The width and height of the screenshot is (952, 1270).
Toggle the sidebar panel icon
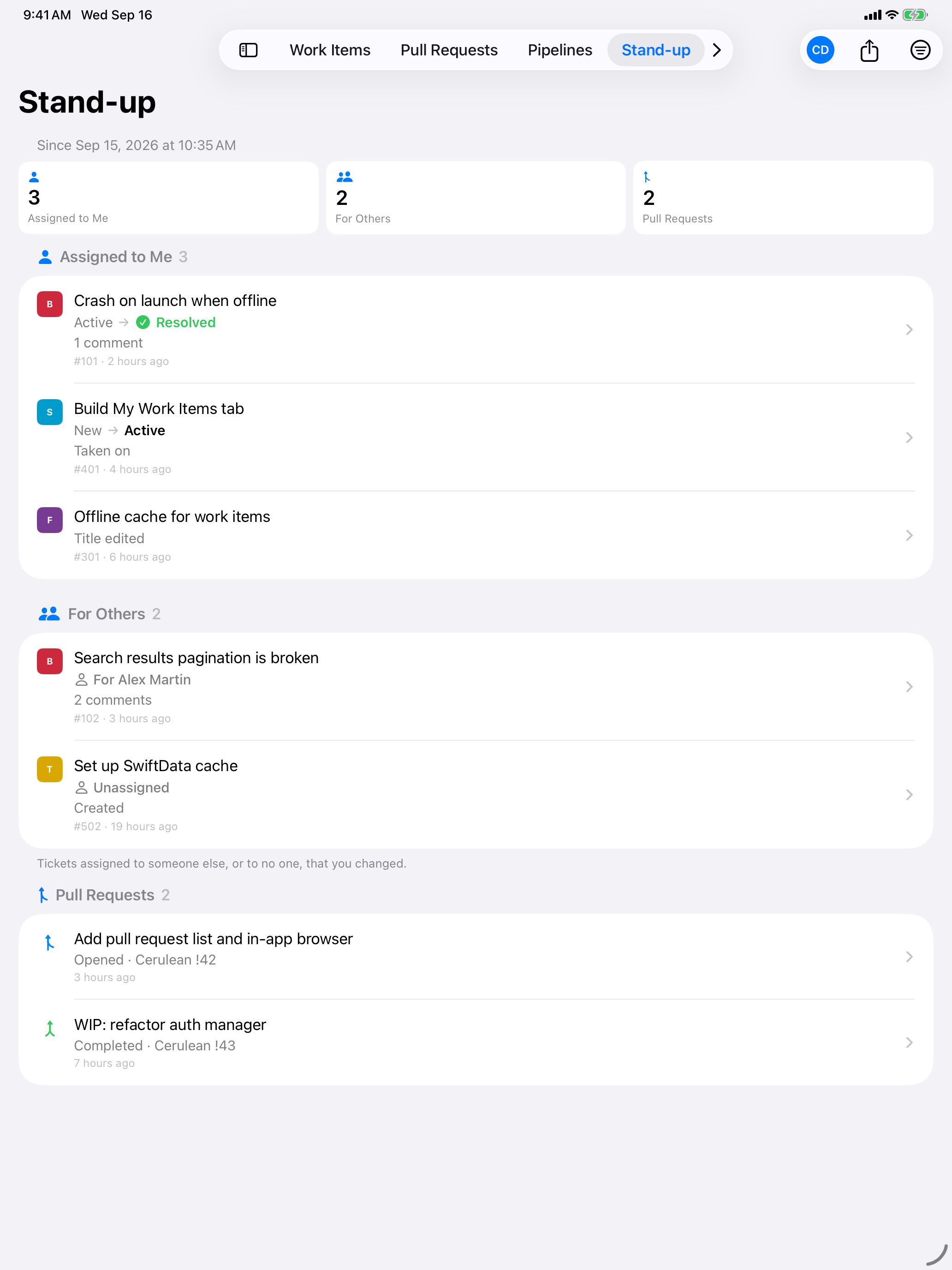pyautogui.click(x=248, y=50)
